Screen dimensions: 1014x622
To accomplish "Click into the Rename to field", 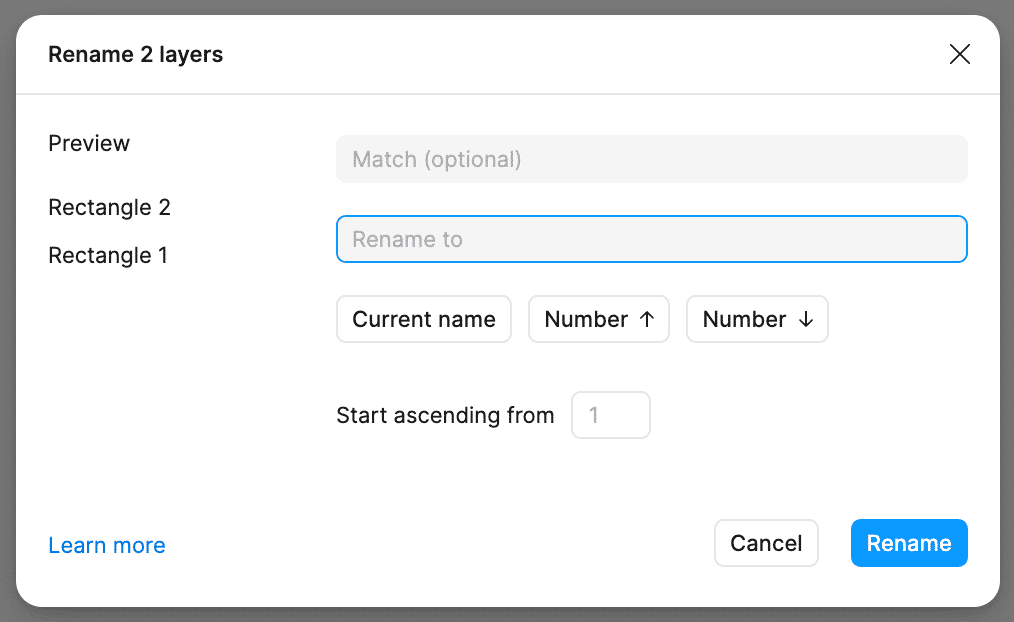I will tap(652, 239).
